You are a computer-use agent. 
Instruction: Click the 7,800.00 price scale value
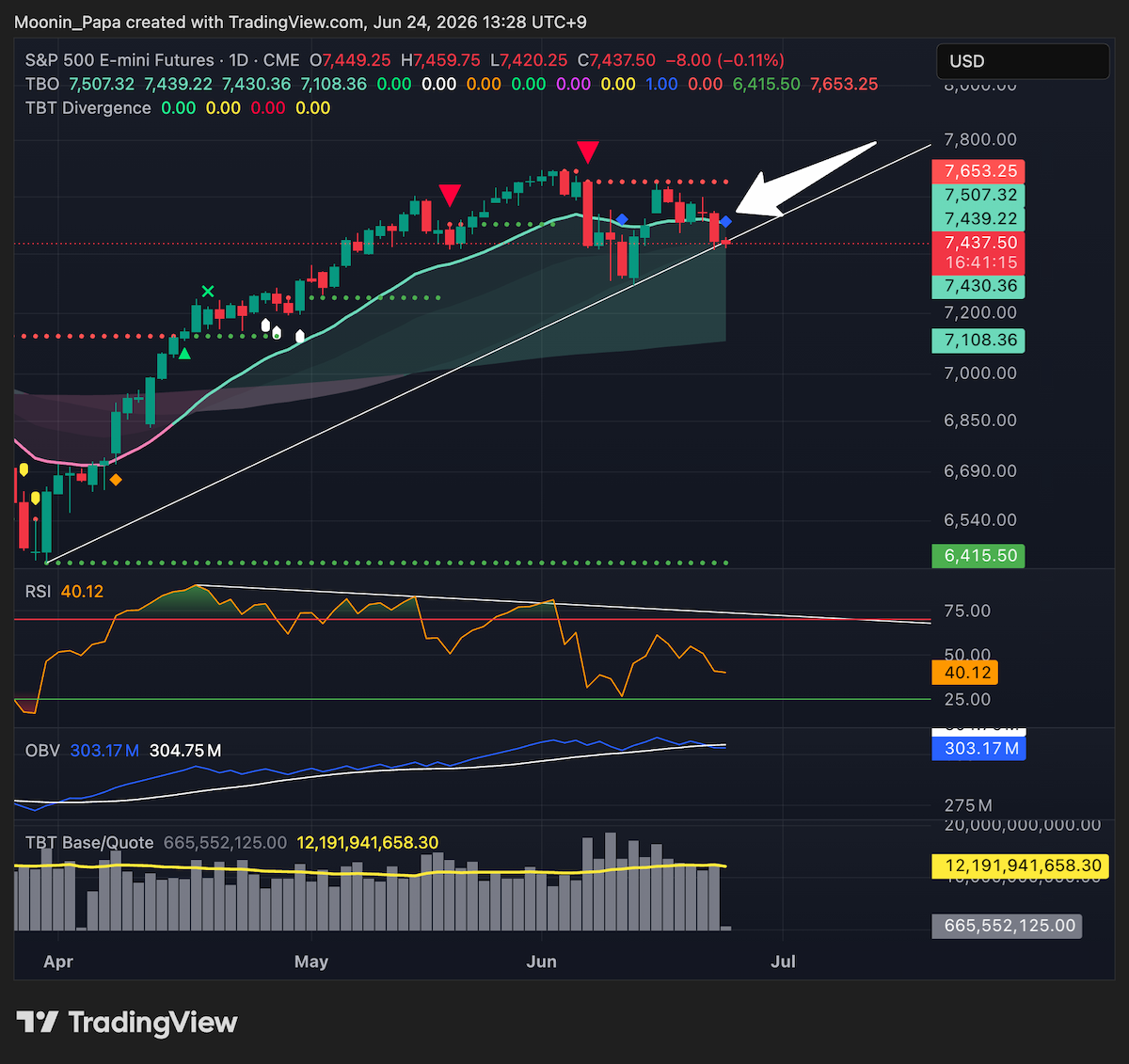point(980,139)
